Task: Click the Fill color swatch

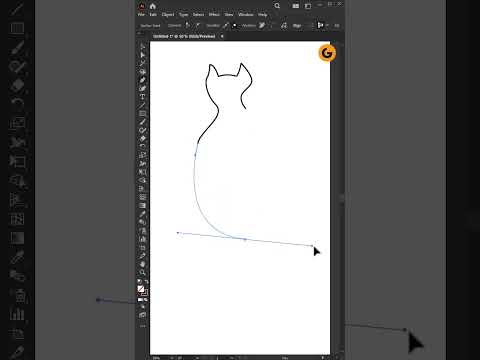Action: click(141, 289)
